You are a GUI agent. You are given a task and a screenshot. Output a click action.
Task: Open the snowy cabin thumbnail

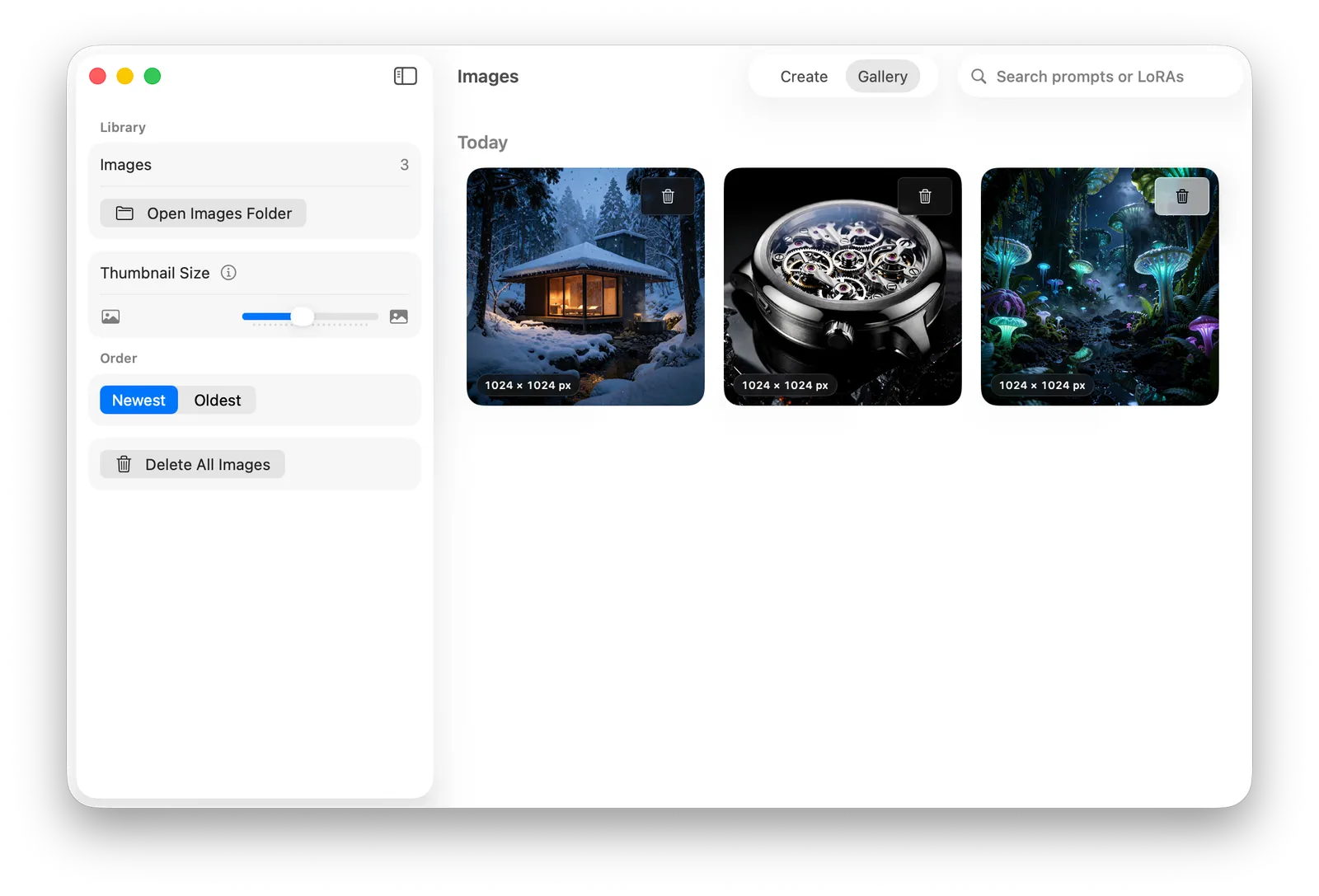[x=585, y=287]
